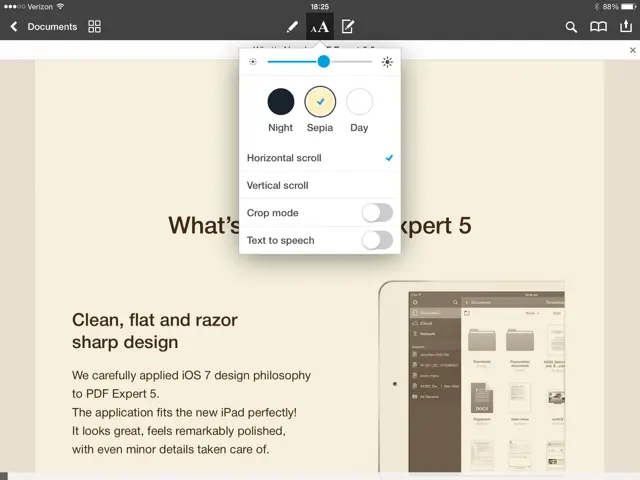Image resolution: width=640 pixels, height=480 pixels.
Task: Select the Day theme swatch
Action: click(x=359, y=101)
